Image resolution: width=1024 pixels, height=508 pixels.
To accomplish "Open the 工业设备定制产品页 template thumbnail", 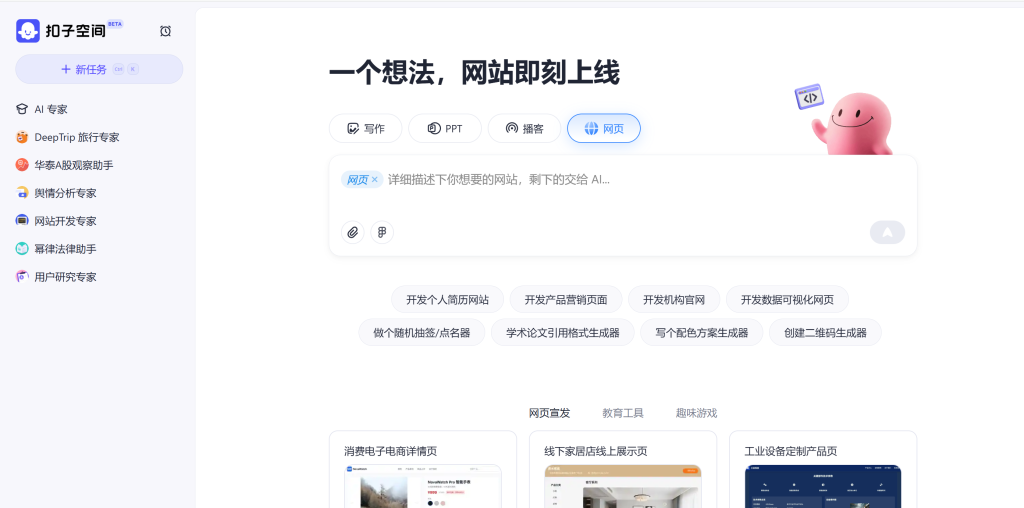I will [823, 486].
